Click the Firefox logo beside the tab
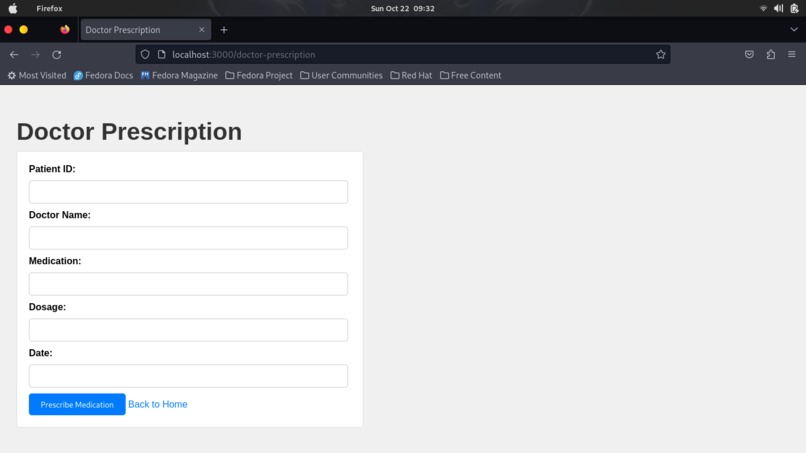 pyautogui.click(x=65, y=29)
